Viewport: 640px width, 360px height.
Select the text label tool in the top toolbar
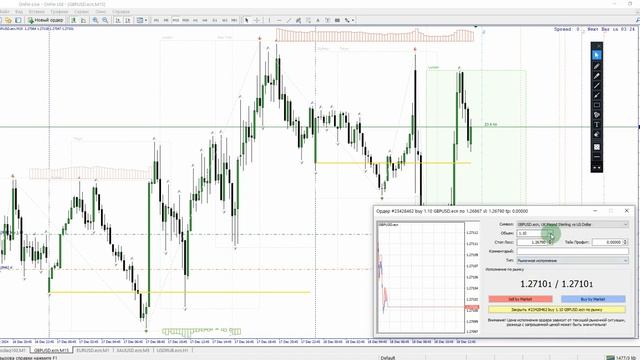(318, 20)
